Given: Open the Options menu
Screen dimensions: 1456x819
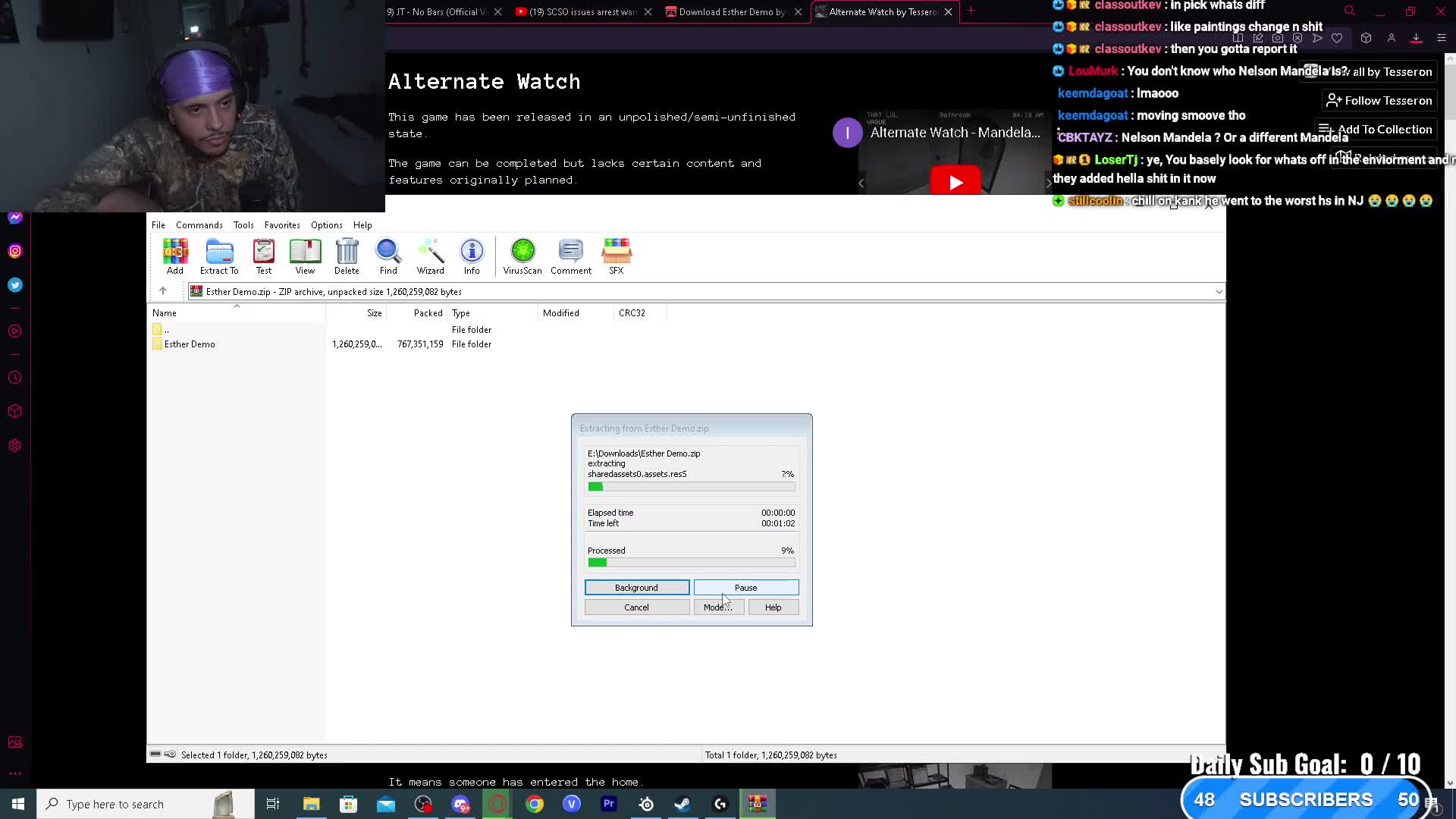Looking at the screenshot, I should click(327, 225).
